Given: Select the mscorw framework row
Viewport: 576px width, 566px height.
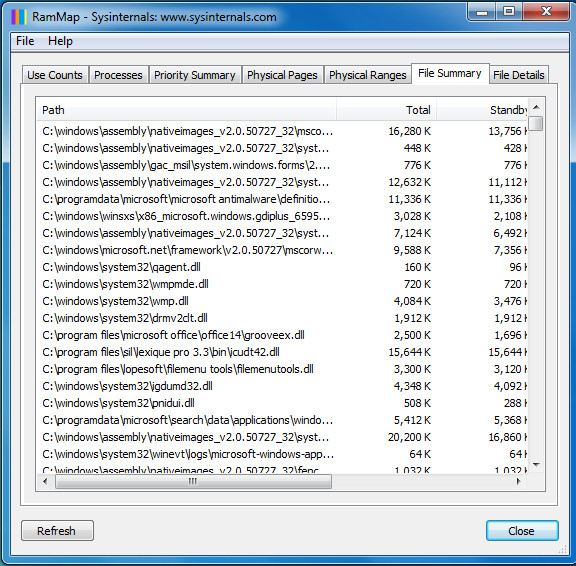Looking at the screenshot, I should coord(282,250).
